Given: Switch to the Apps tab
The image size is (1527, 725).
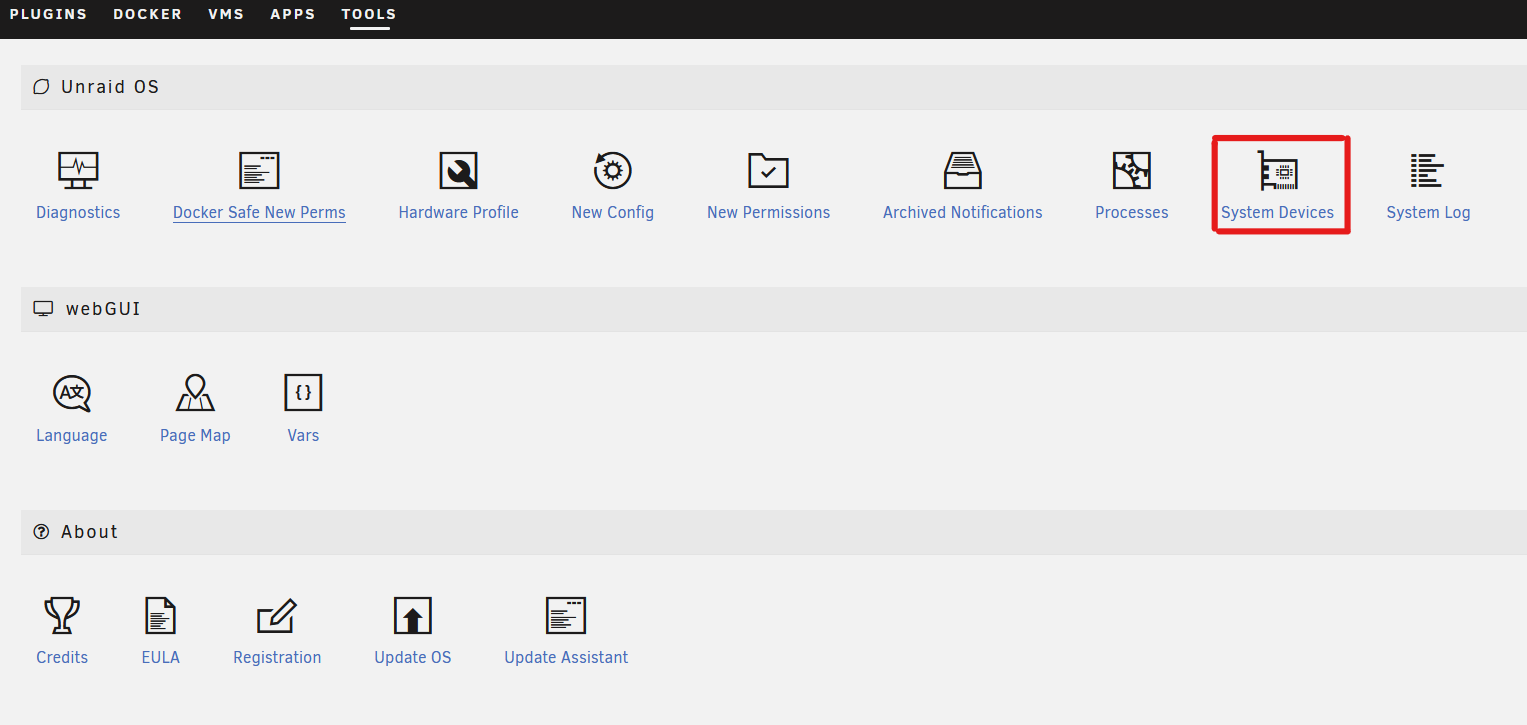Looking at the screenshot, I should [293, 14].
